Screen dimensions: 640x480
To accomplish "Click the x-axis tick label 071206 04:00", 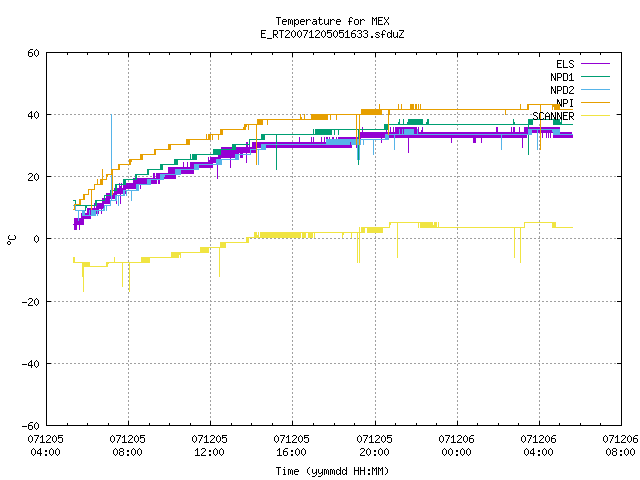I will (538, 446).
